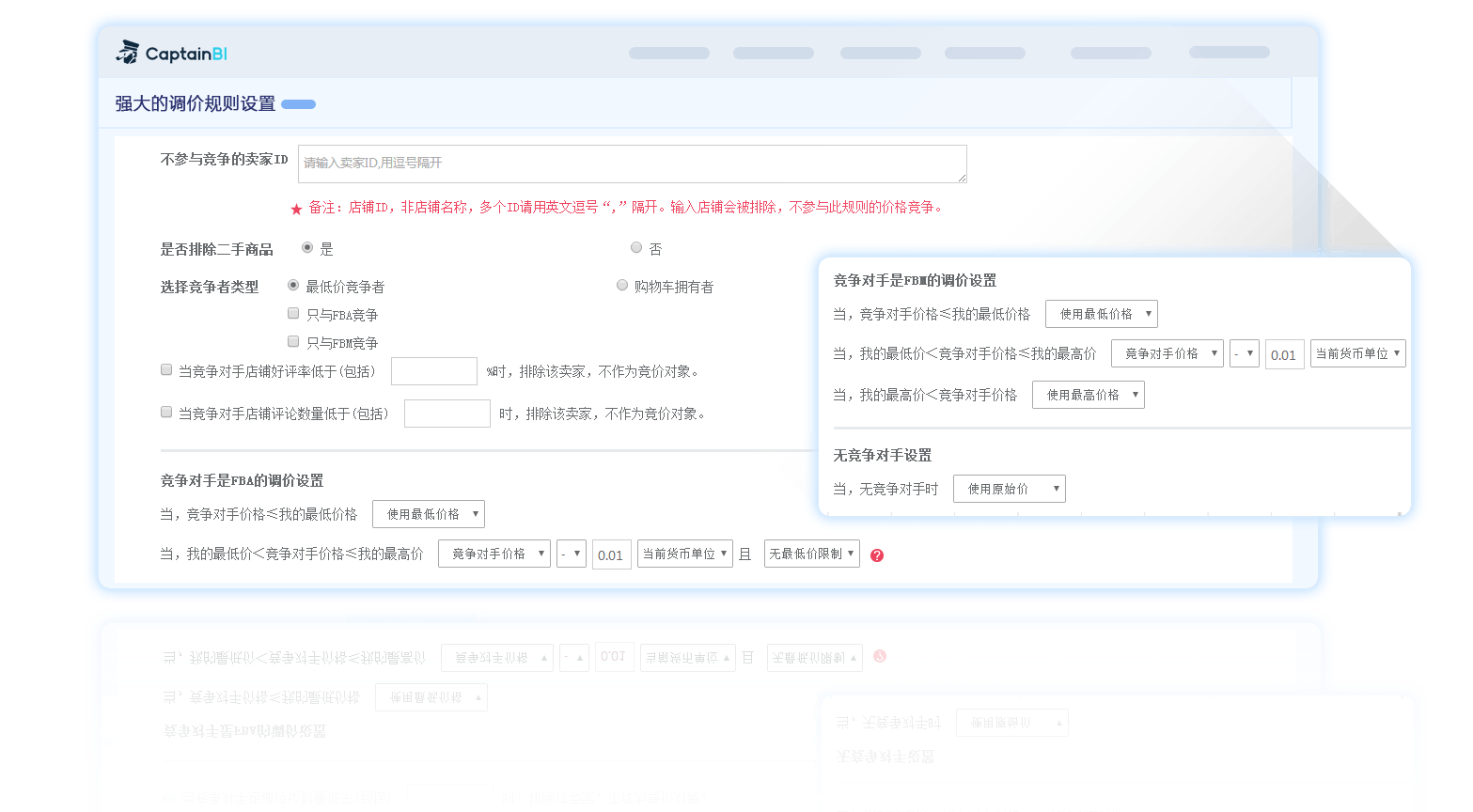Viewport: 1473px width, 812px height.
Task: Toggle 当竞争对手店铺好评率低于 checkbox
Action: [166, 370]
